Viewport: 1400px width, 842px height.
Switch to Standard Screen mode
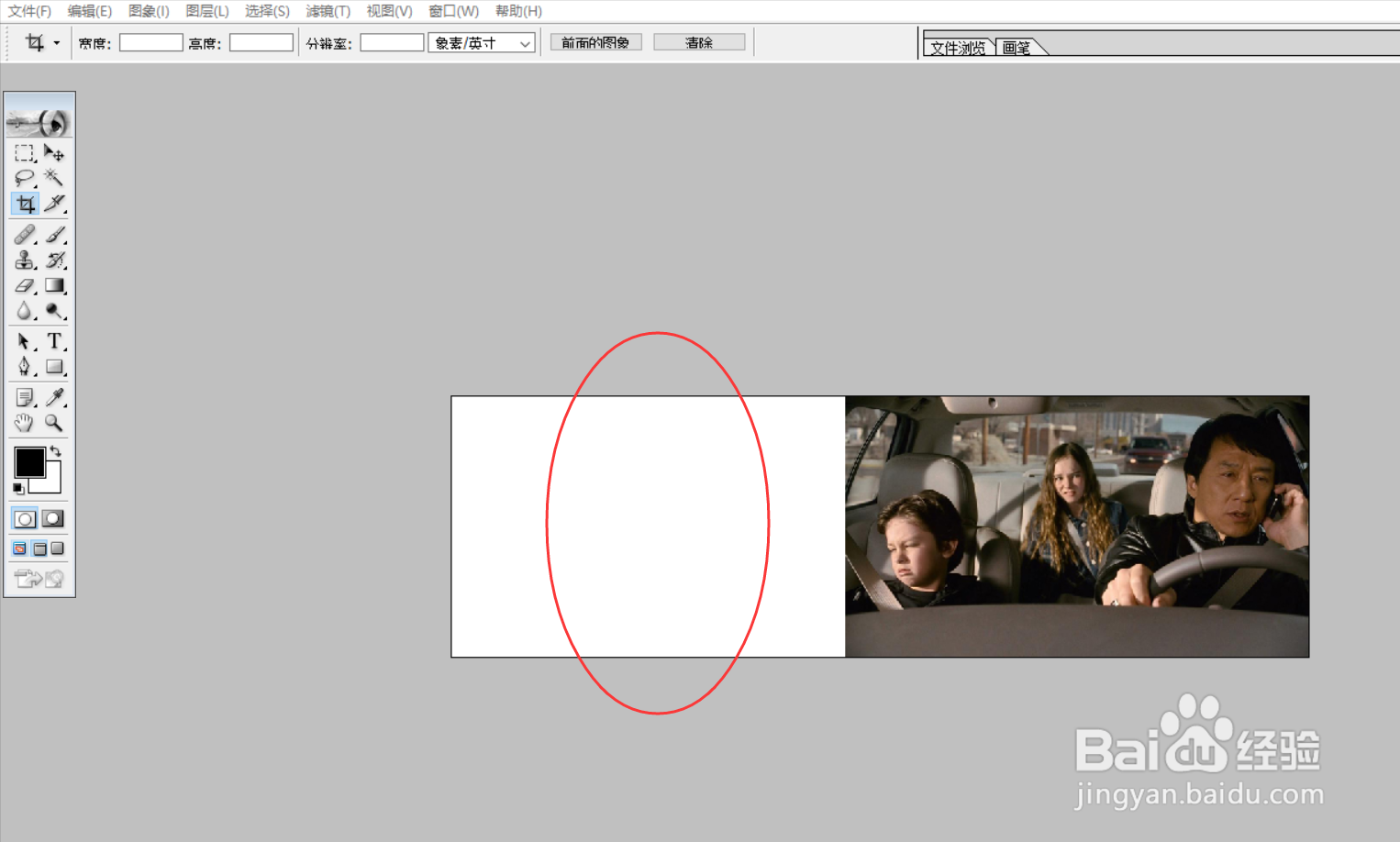pyautogui.click(x=20, y=548)
